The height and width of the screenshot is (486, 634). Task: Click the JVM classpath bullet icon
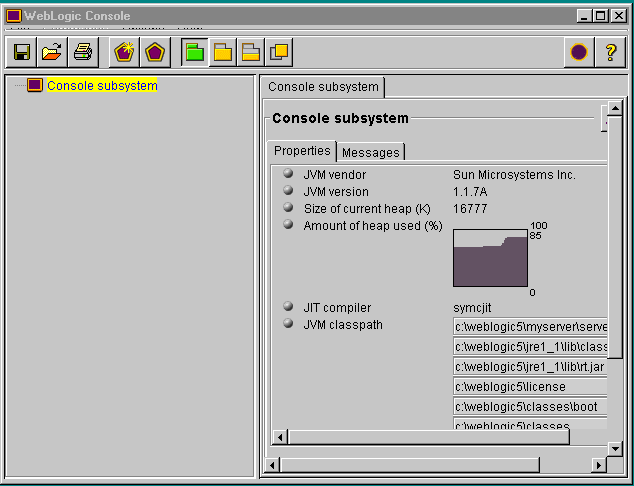(x=288, y=323)
